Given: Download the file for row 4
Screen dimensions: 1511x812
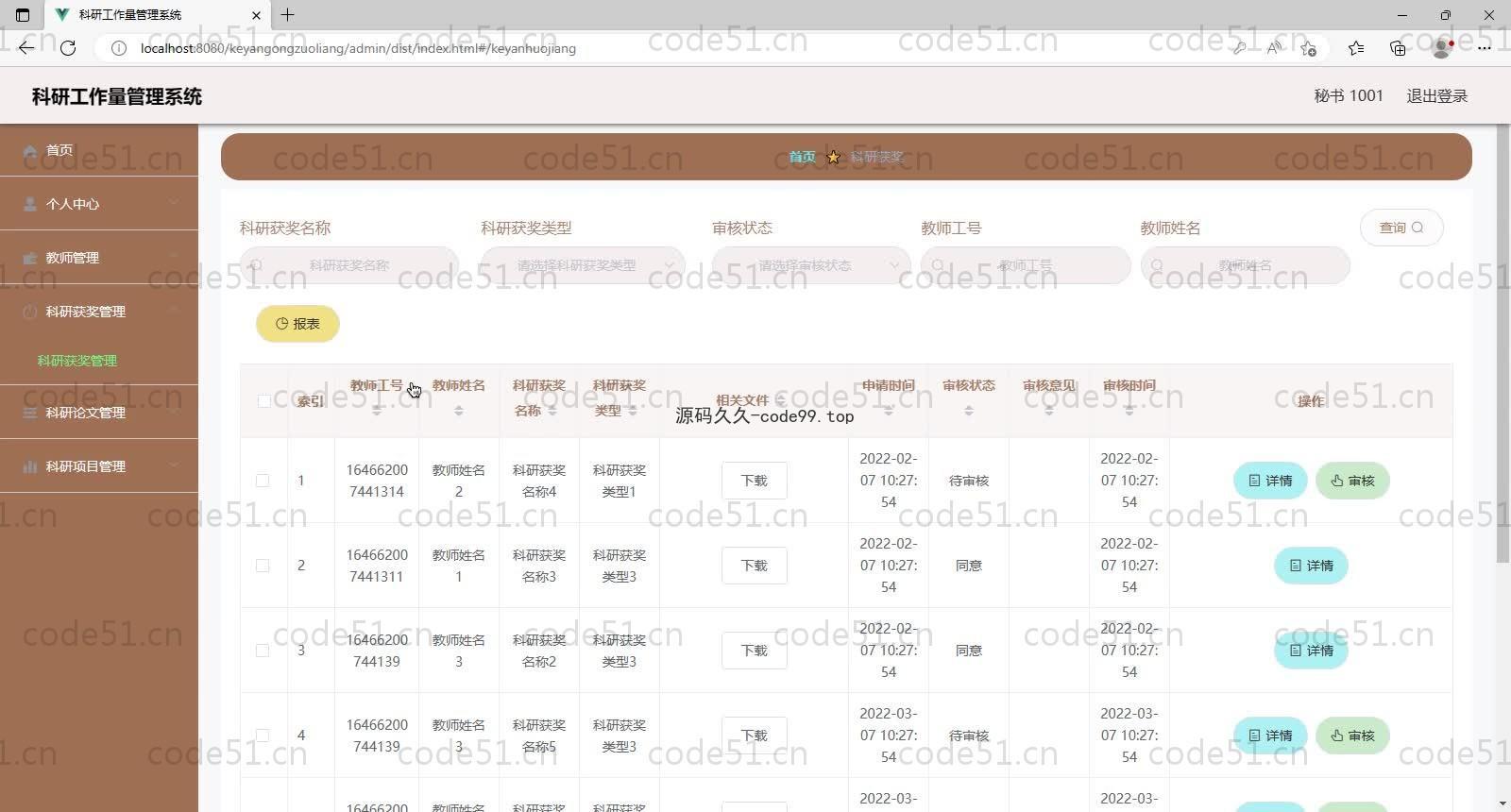Looking at the screenshot, I should pos(754,736).
